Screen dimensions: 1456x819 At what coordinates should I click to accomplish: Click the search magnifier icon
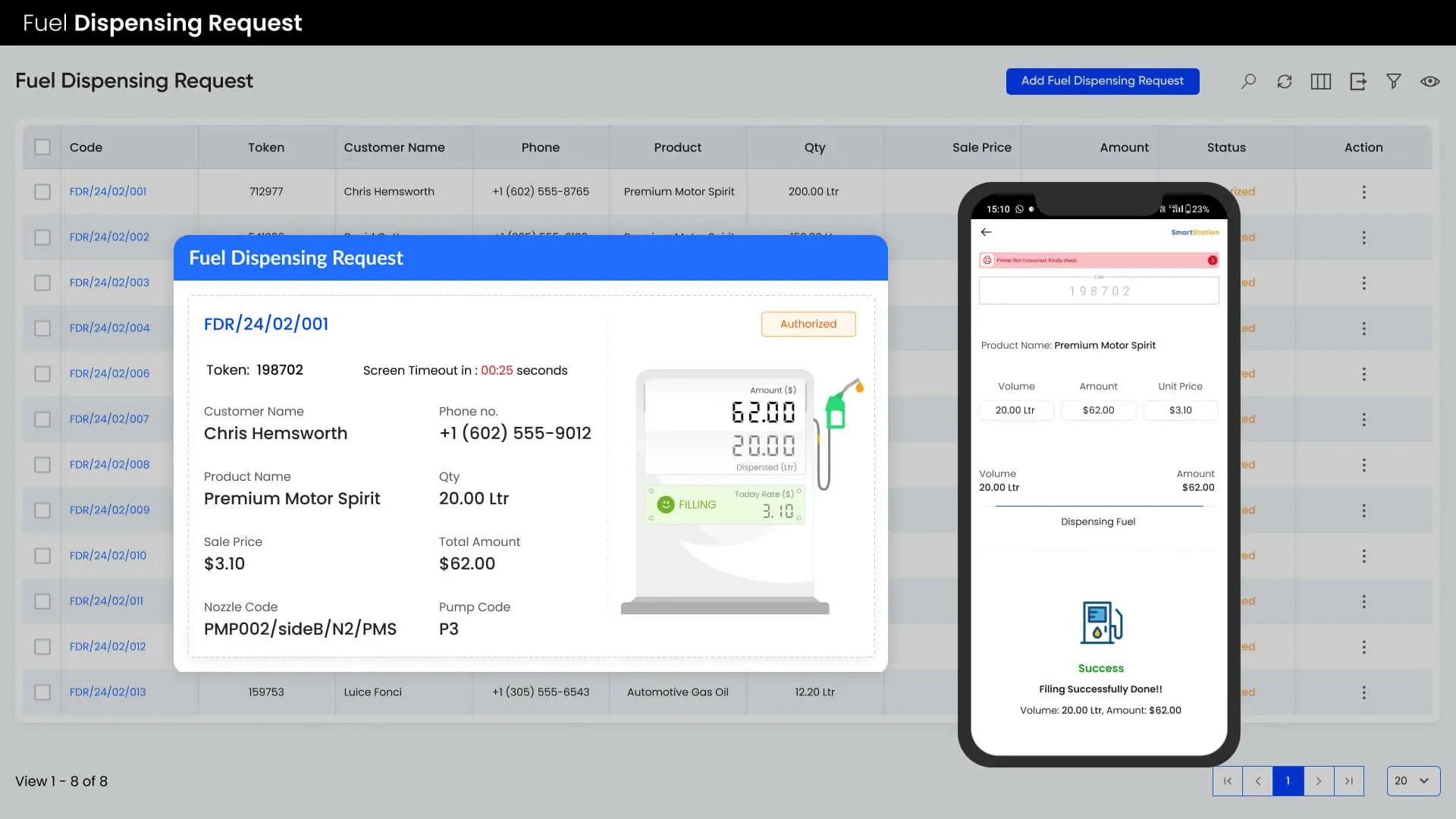[1248, 81]
